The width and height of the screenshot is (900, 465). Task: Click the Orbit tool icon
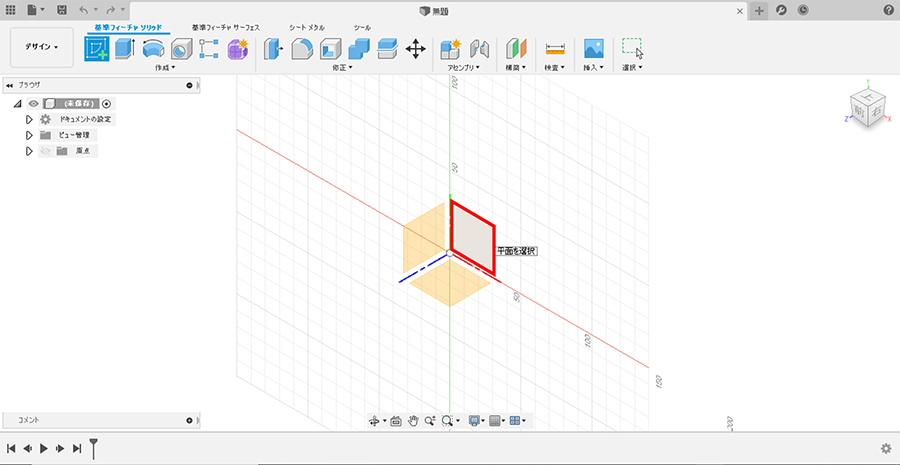click(x=374, y=421)
